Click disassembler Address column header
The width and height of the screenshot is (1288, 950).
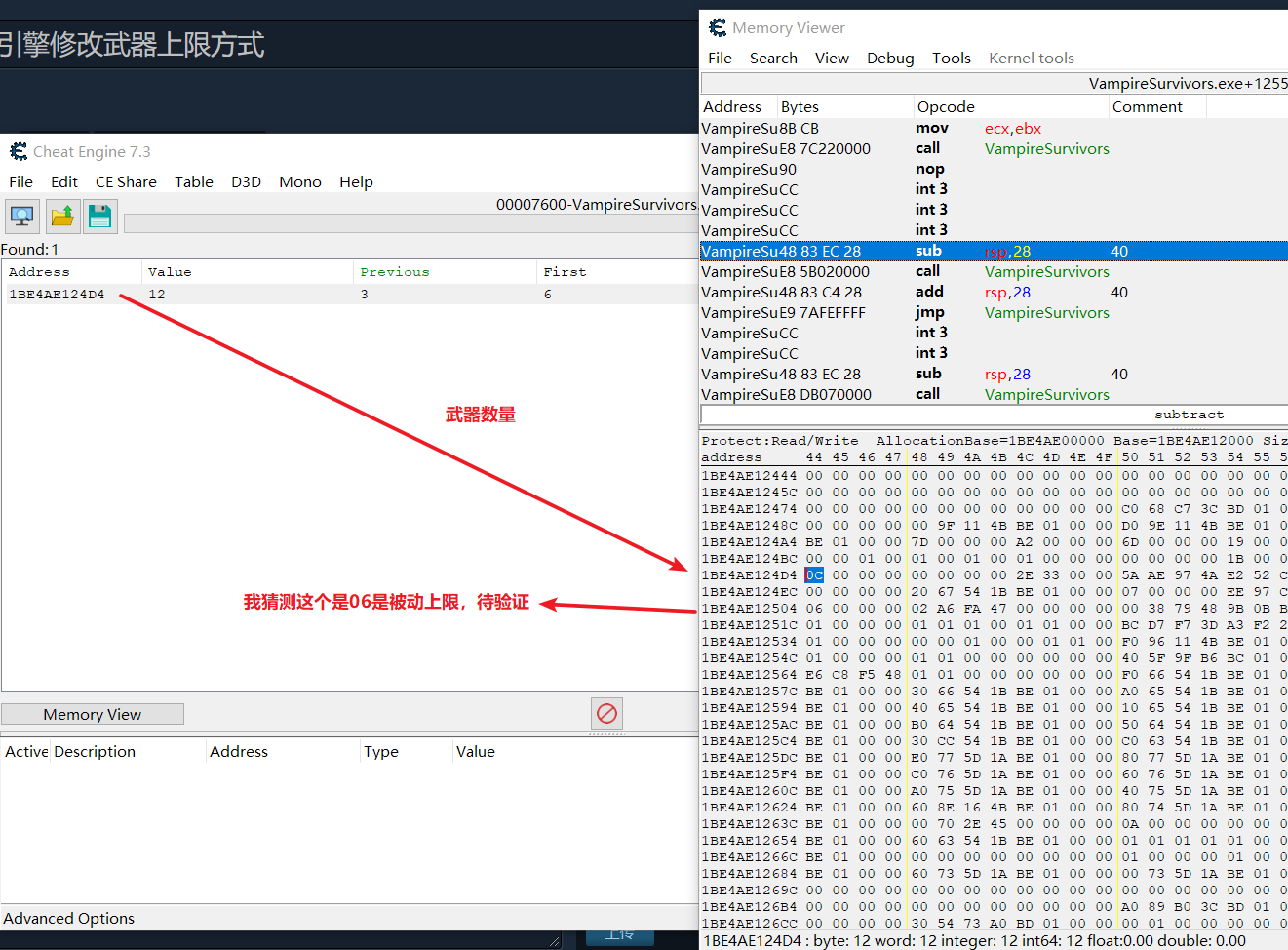[738, 106]
